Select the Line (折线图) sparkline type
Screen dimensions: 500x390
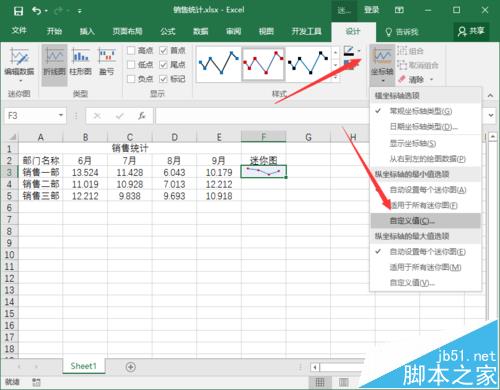point(54,61)
